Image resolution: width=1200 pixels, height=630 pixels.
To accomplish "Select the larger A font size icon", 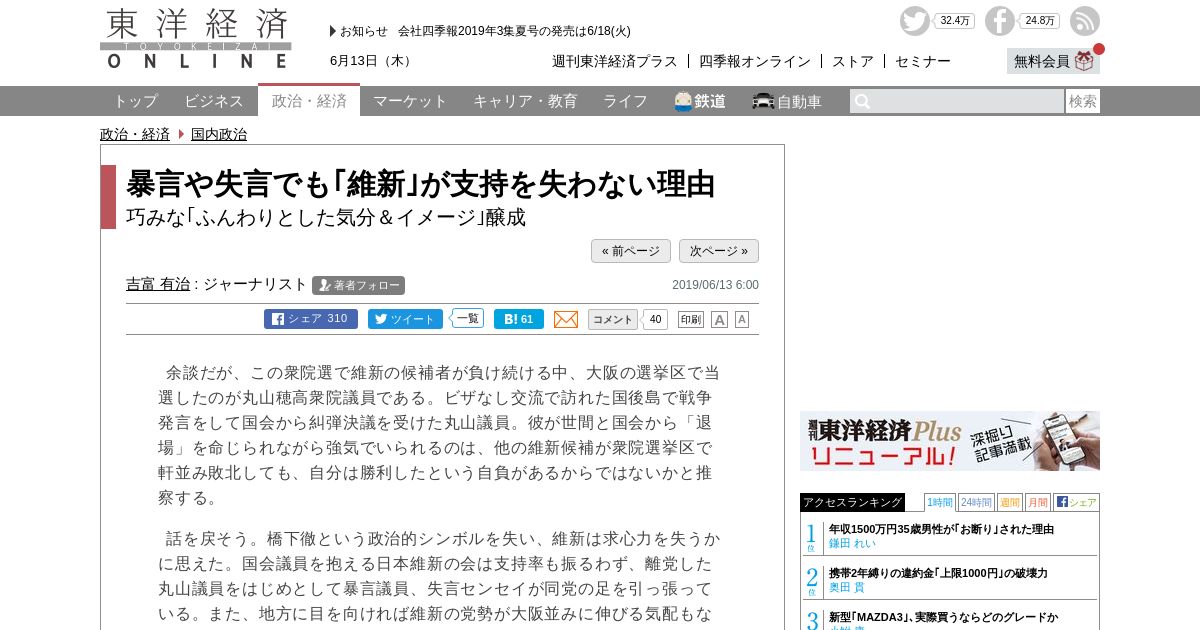I will [x=719, y=320].
